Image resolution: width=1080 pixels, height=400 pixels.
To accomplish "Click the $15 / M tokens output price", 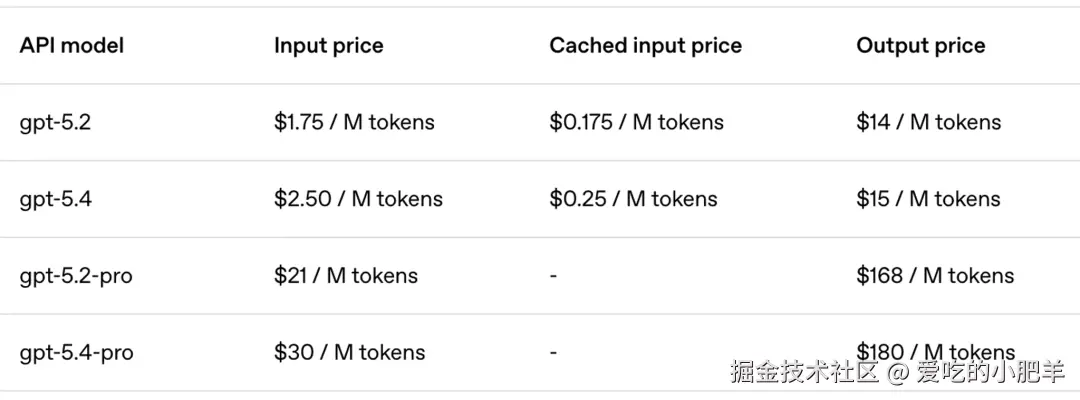I will [928, 199].
